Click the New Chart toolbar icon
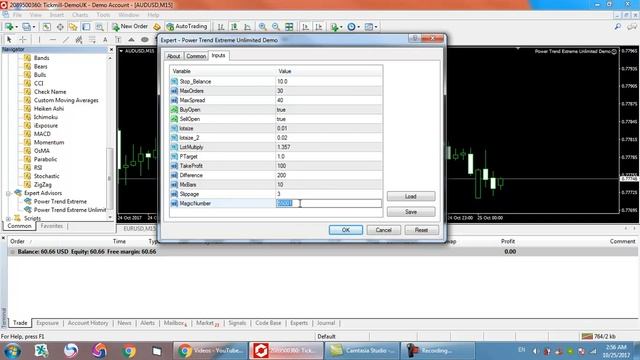Image resolution: width=640 pixels, height=360 pixels. 9,27
